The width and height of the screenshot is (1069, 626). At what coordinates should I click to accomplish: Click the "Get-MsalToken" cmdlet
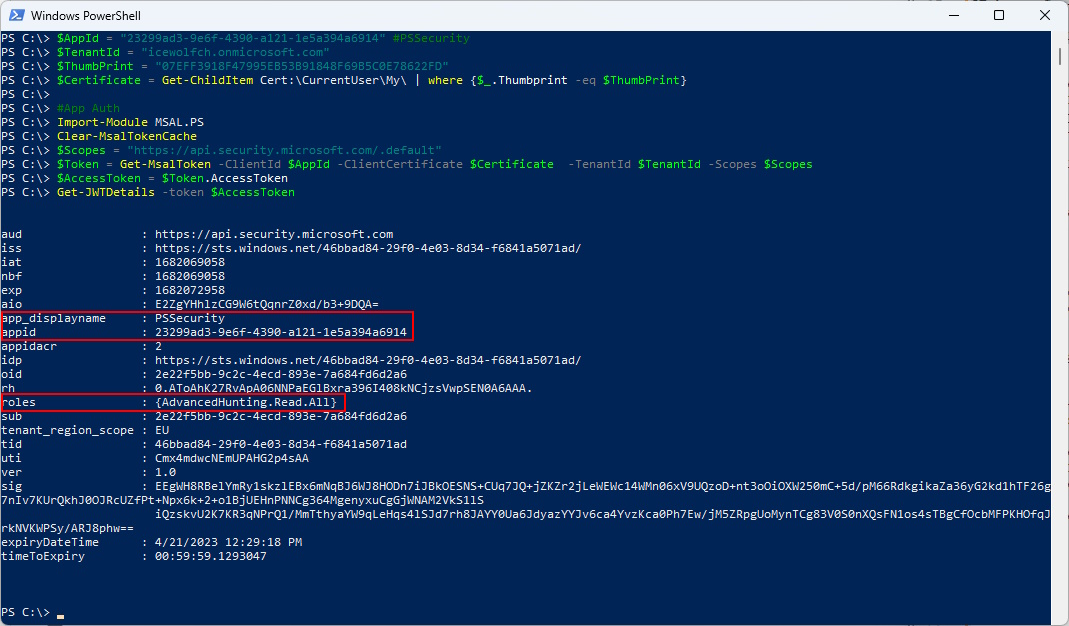(166, 164)
